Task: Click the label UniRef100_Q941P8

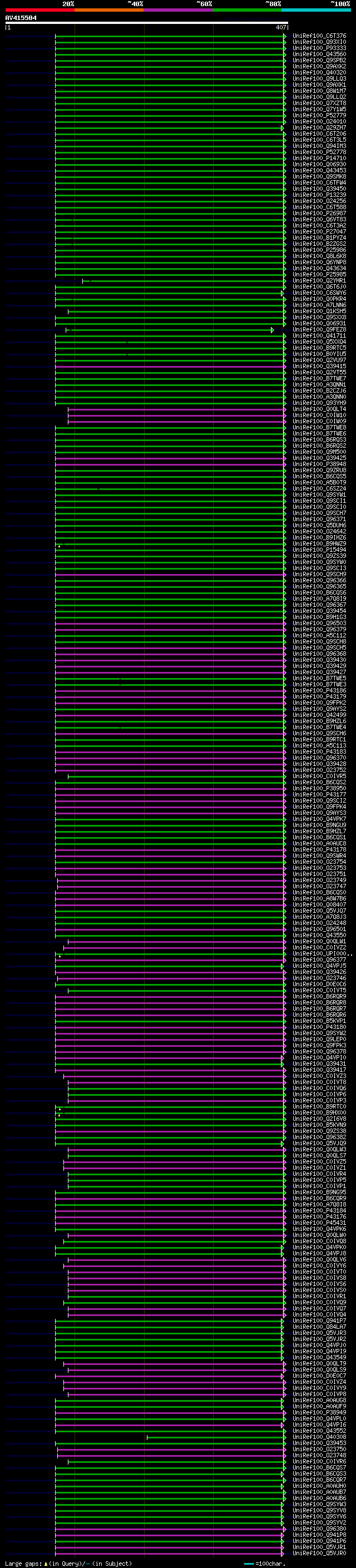Action: click(x=319, y=1535)
